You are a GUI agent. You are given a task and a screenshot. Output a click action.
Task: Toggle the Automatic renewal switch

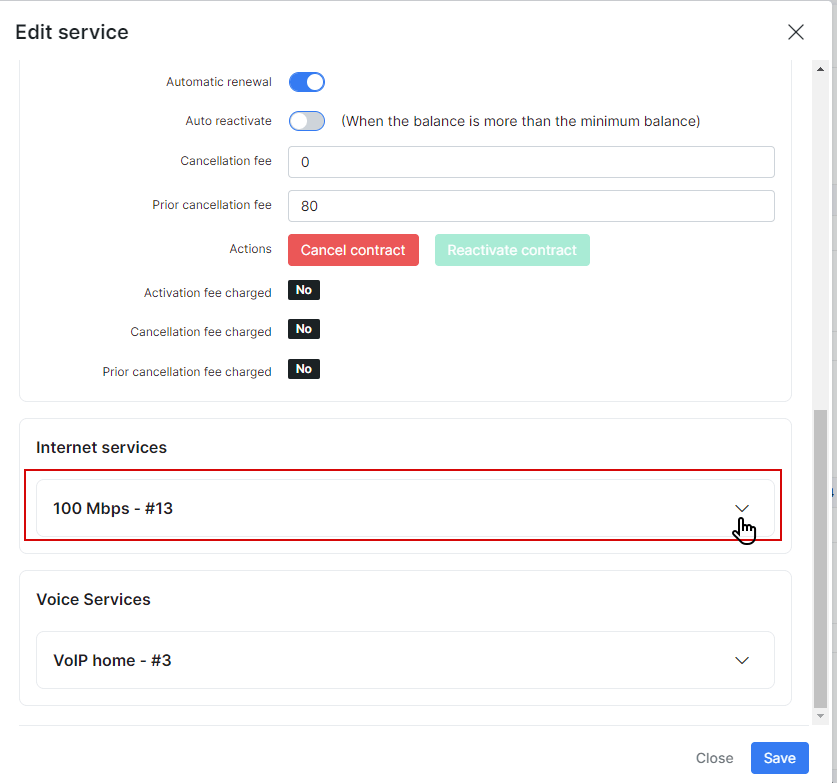tap(306, 82)
